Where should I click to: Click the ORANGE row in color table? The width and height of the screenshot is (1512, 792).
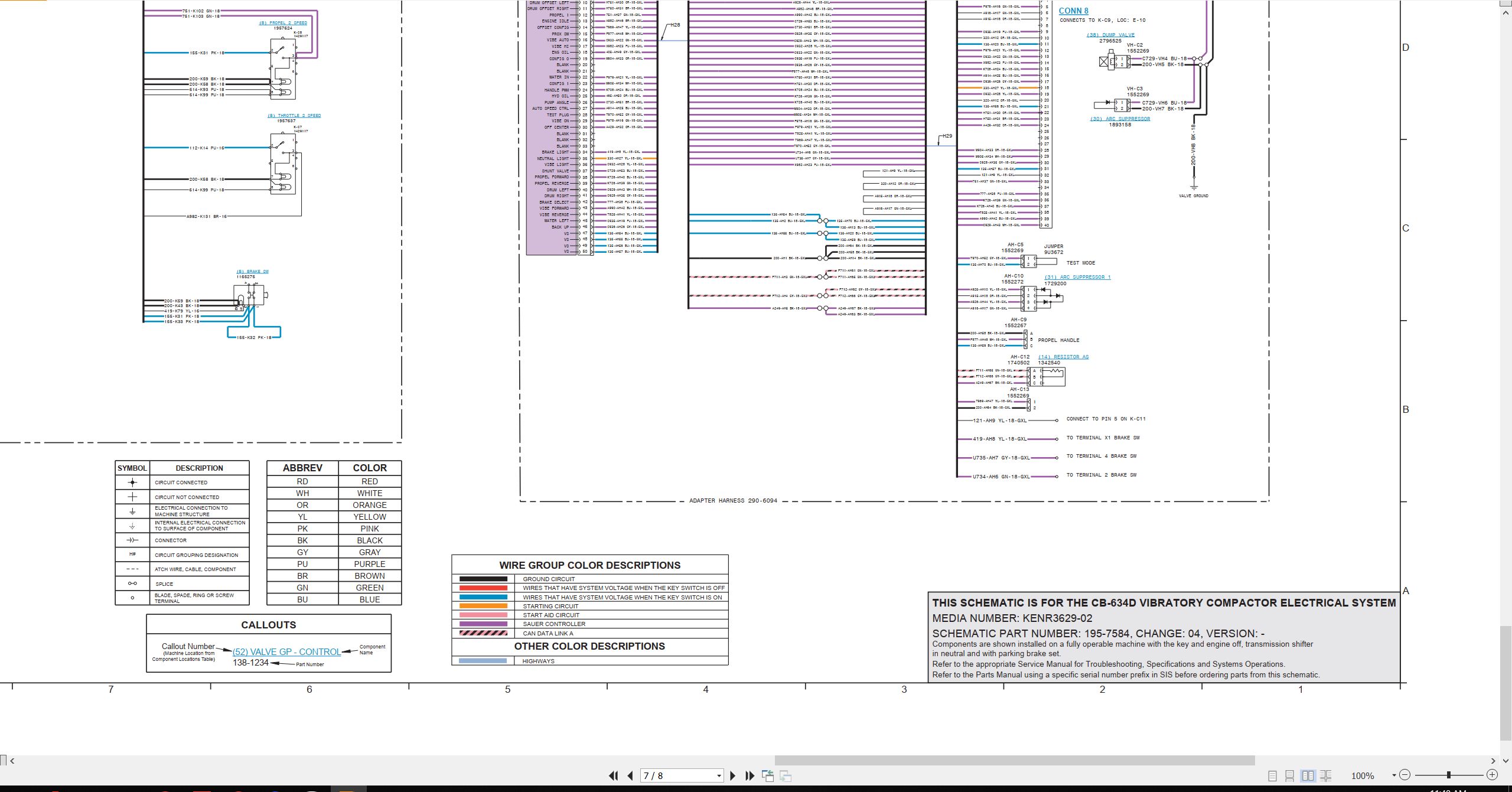(x=334, y=505)
